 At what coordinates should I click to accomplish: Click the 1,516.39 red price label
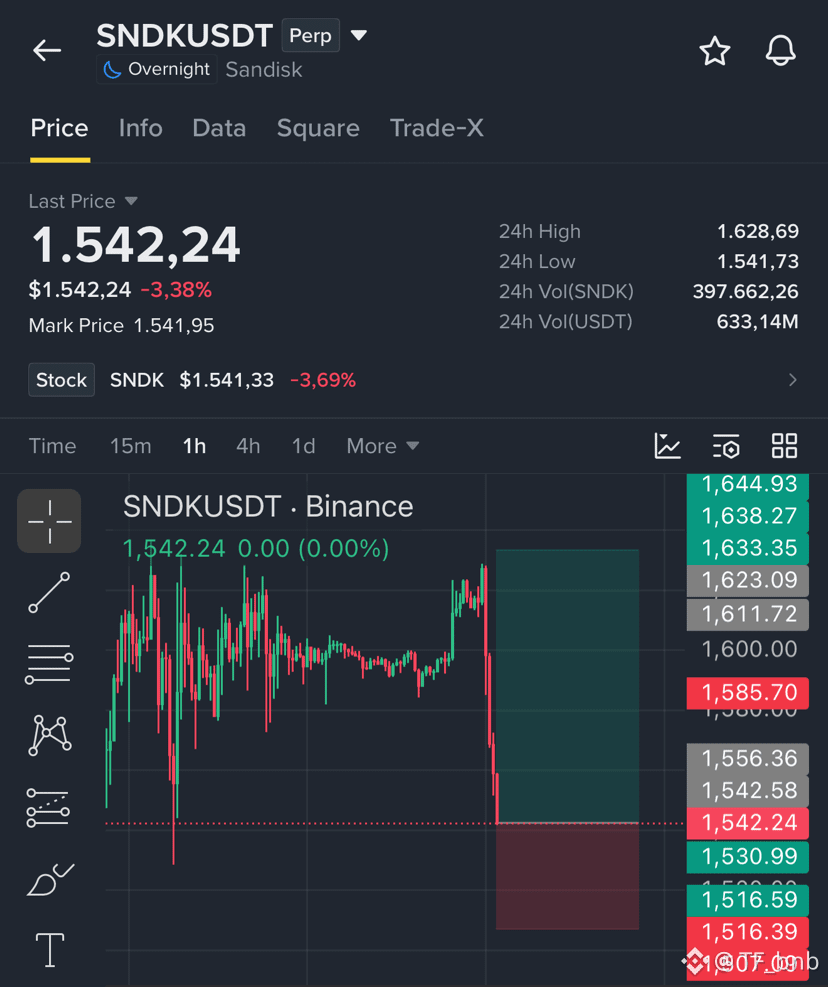(747, 932)
